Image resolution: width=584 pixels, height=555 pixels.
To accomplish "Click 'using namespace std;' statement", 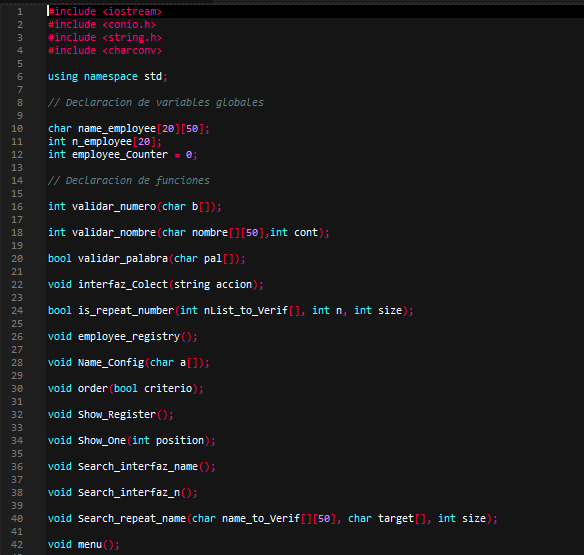I will pos(108,77).
